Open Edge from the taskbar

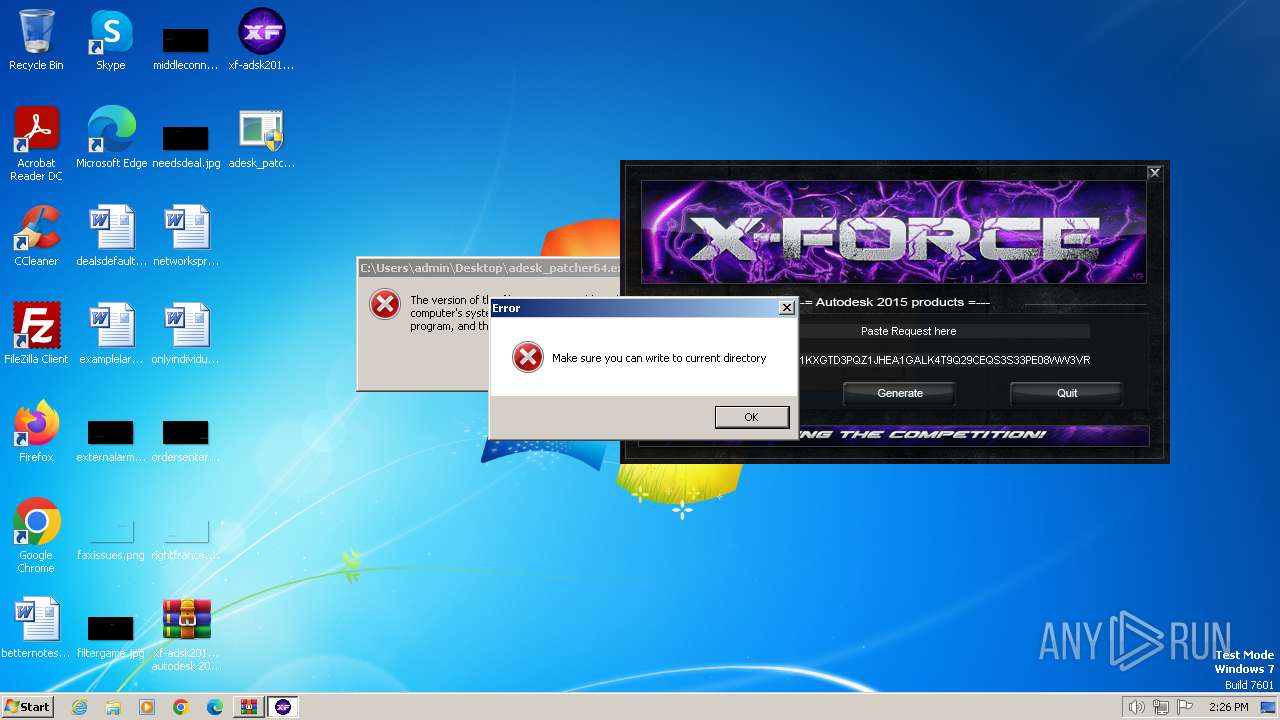(x=215, y=707)
